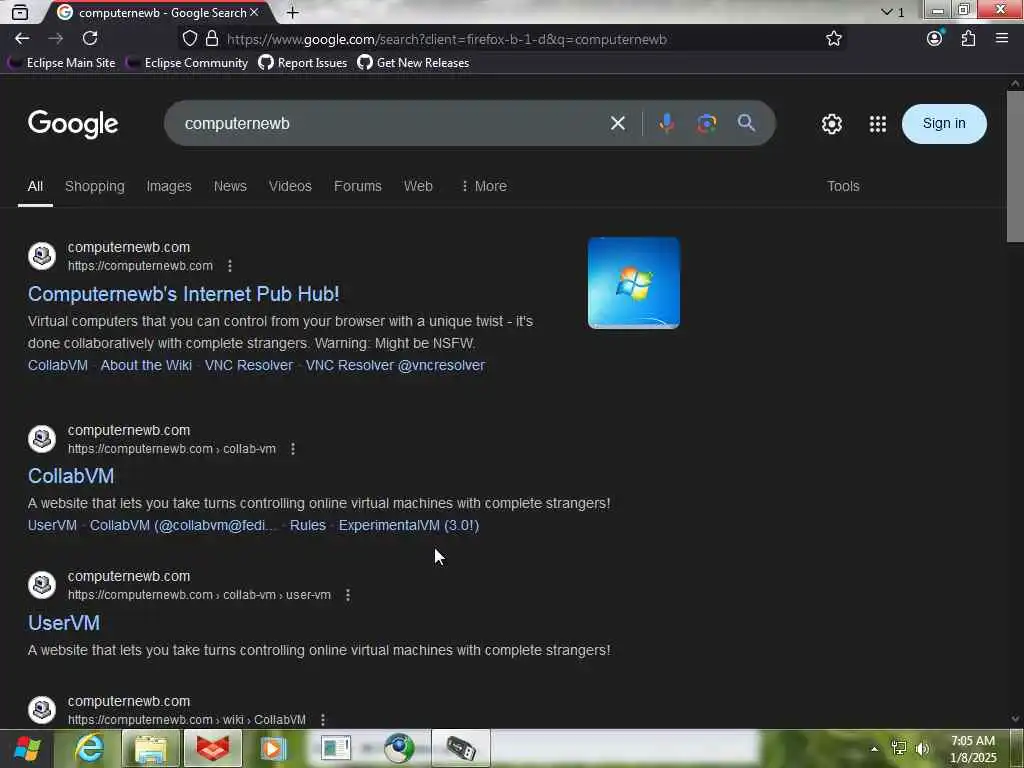1024x768 pixels.
Task: Open options dots beside the wiki CollabVM URL
Action: [x=323, y=720]
